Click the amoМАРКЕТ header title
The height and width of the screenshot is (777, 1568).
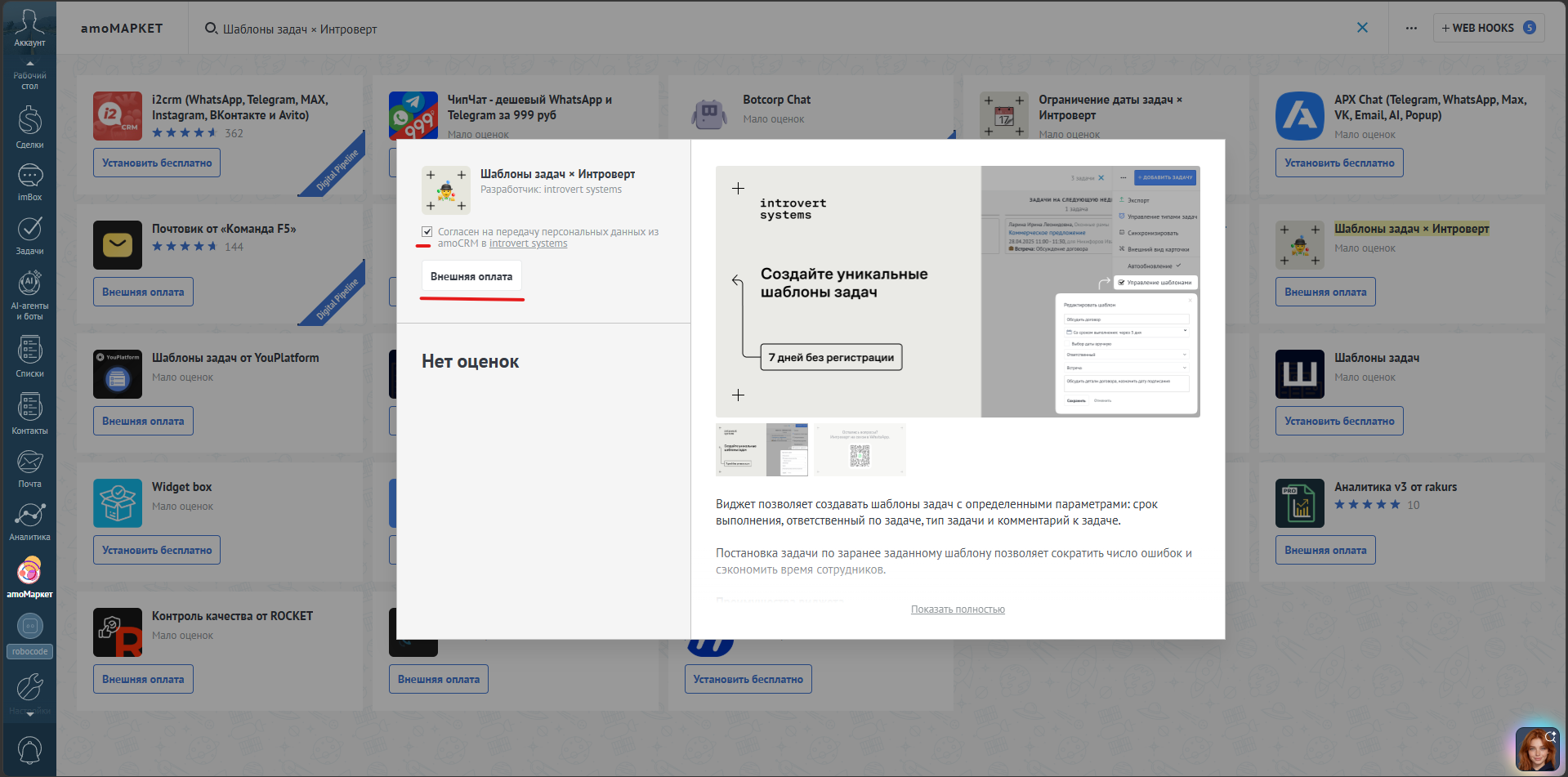point(122,28)
